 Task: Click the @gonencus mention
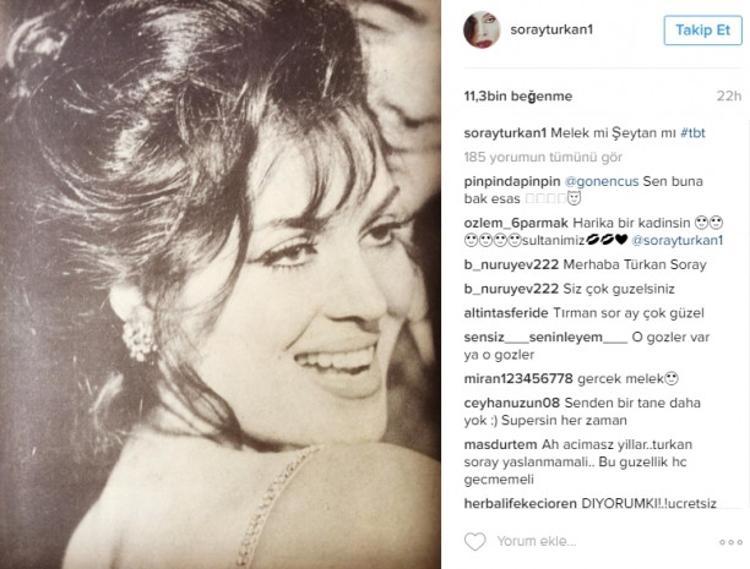click(601, 182)
